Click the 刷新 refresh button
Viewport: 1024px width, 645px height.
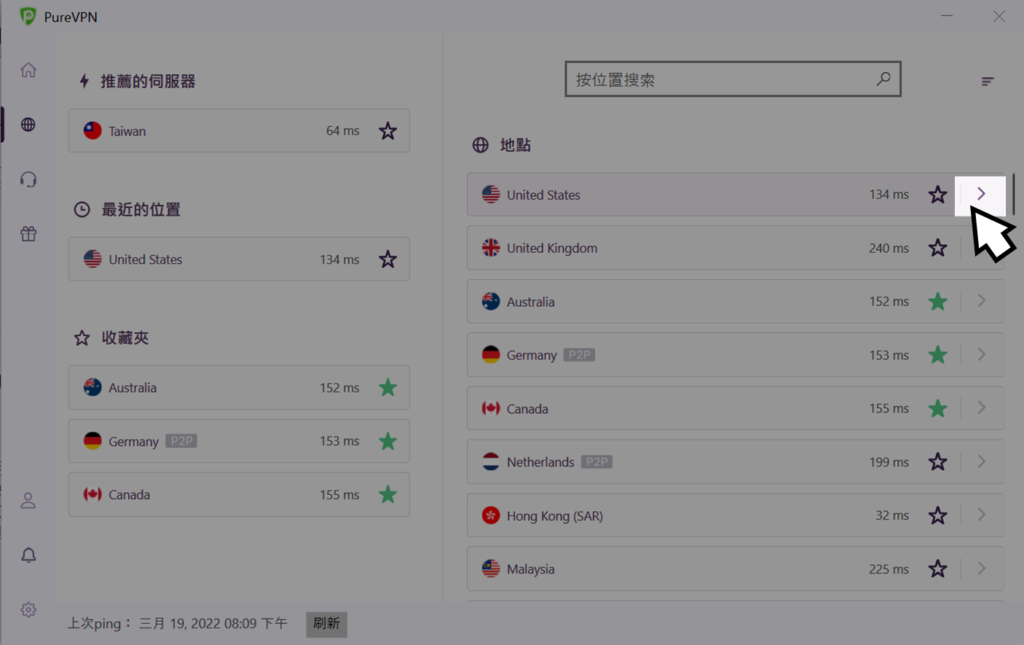[327, 623]
